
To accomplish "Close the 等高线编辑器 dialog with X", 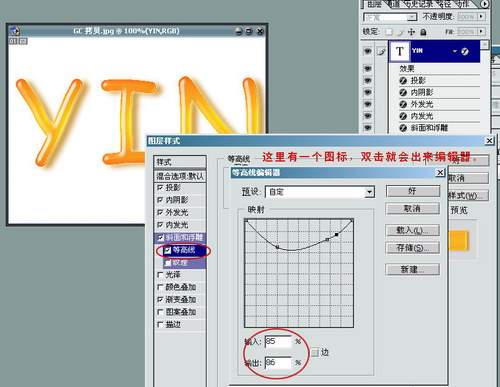I will 440,173.
